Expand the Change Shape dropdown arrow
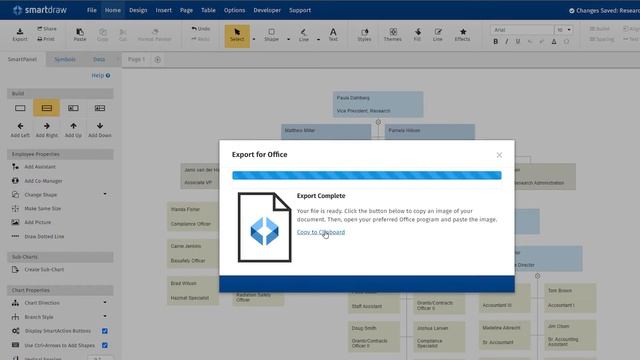Screen dimensions: 640x360 [x=105, y=194]
